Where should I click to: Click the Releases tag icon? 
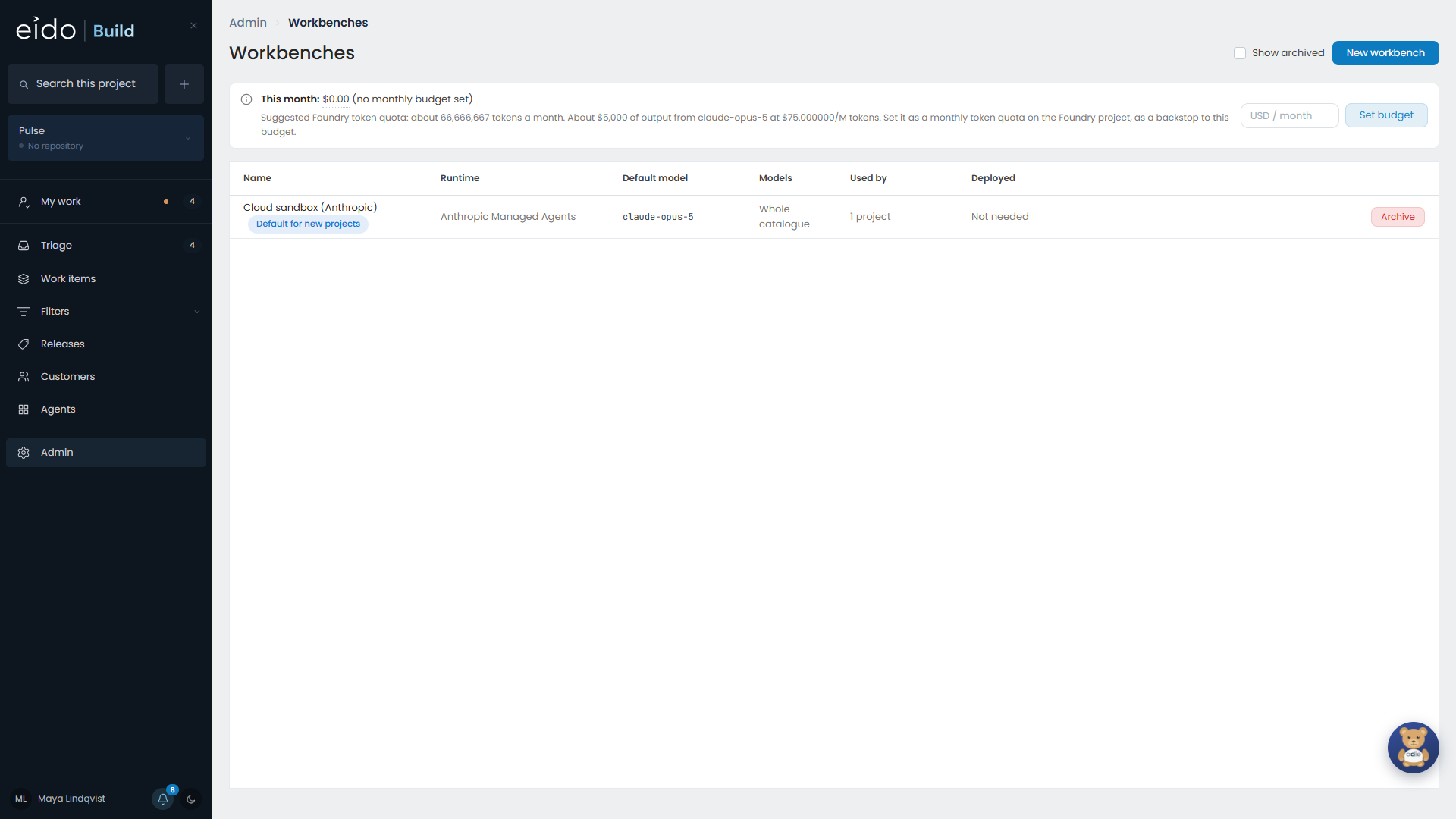(x=24, y=344)
